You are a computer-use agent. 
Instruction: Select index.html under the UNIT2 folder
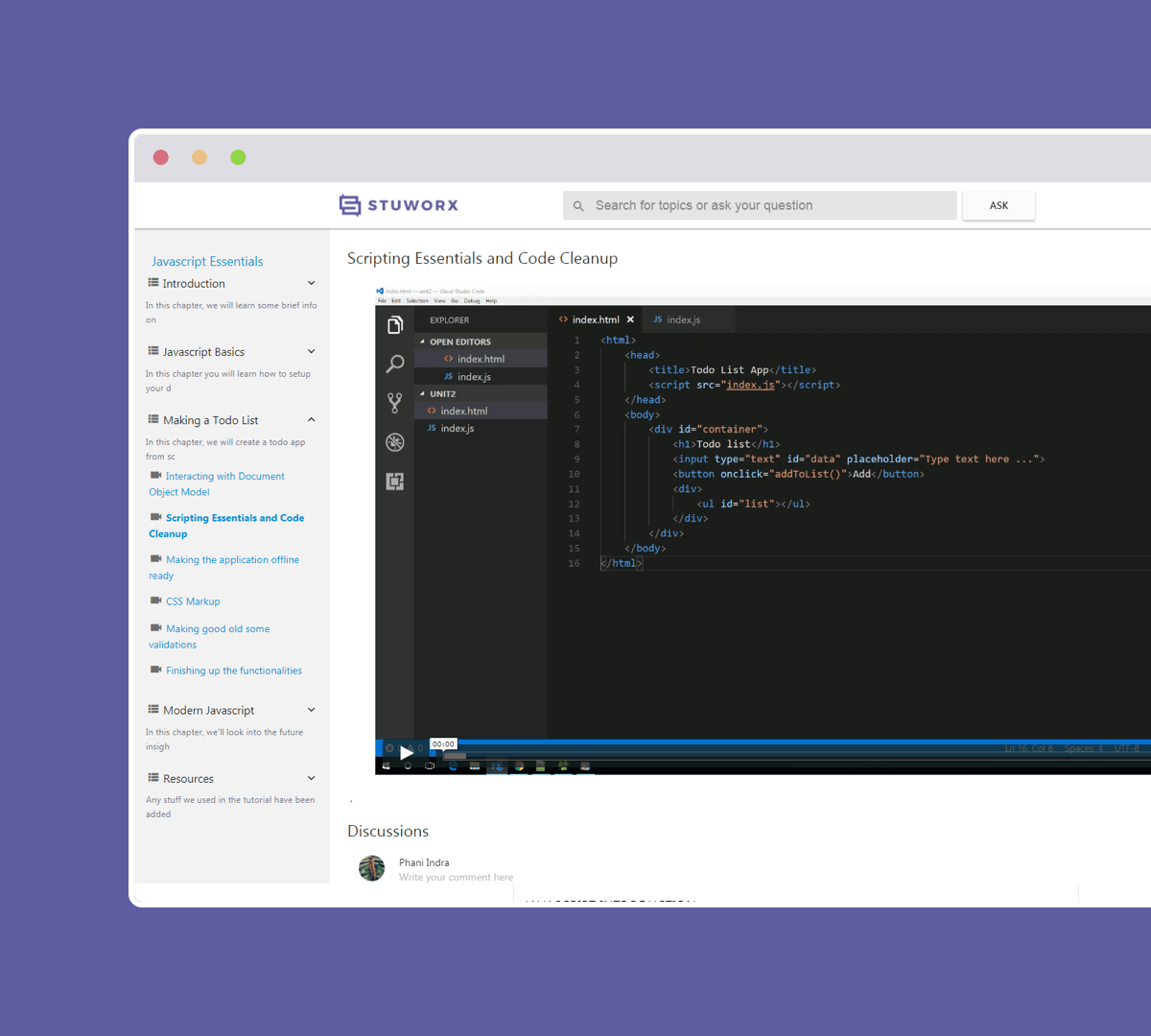coord(481,411)
